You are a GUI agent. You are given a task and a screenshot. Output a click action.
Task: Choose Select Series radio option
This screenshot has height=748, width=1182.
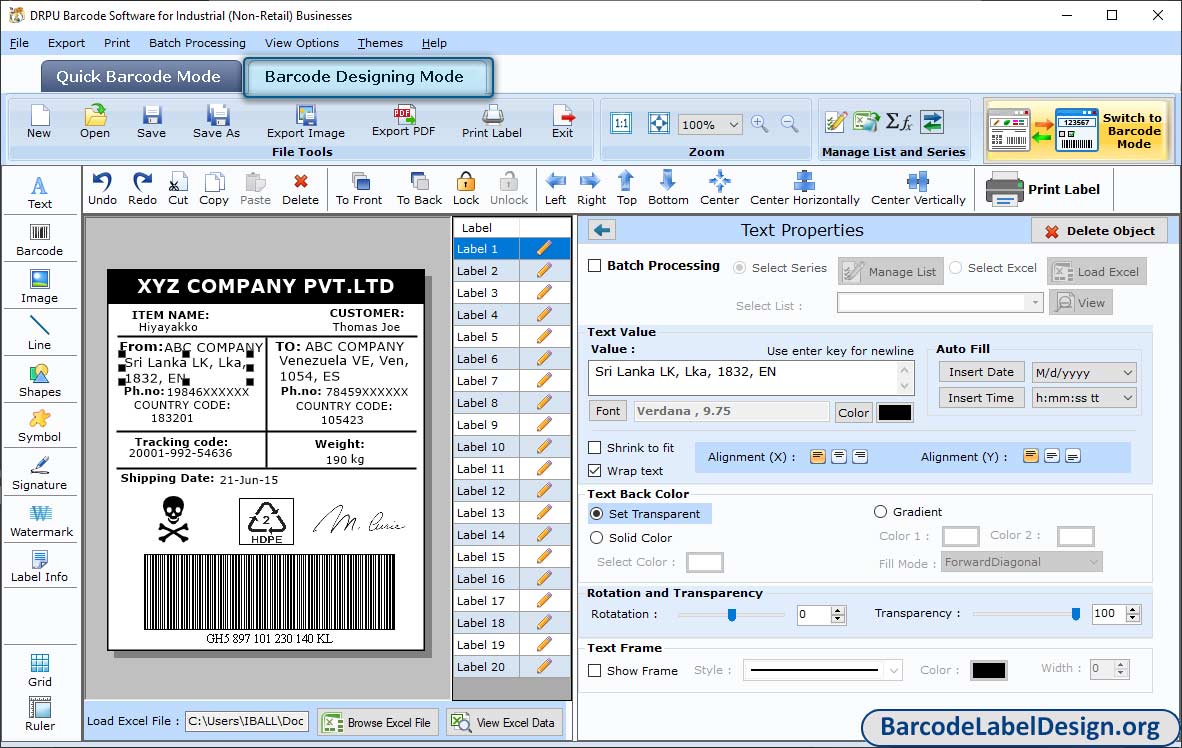(x=740, y=268)
